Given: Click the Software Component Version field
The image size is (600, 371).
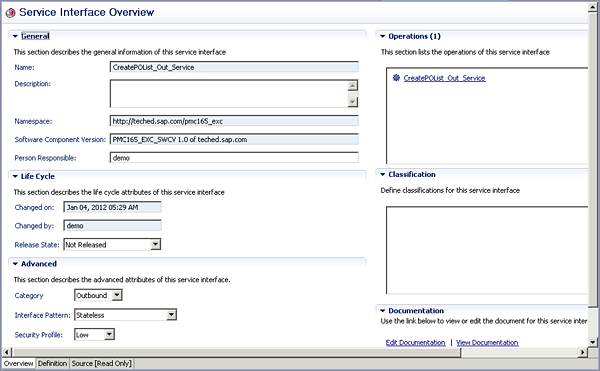Looking at the screenshot, I should point(234,139).
